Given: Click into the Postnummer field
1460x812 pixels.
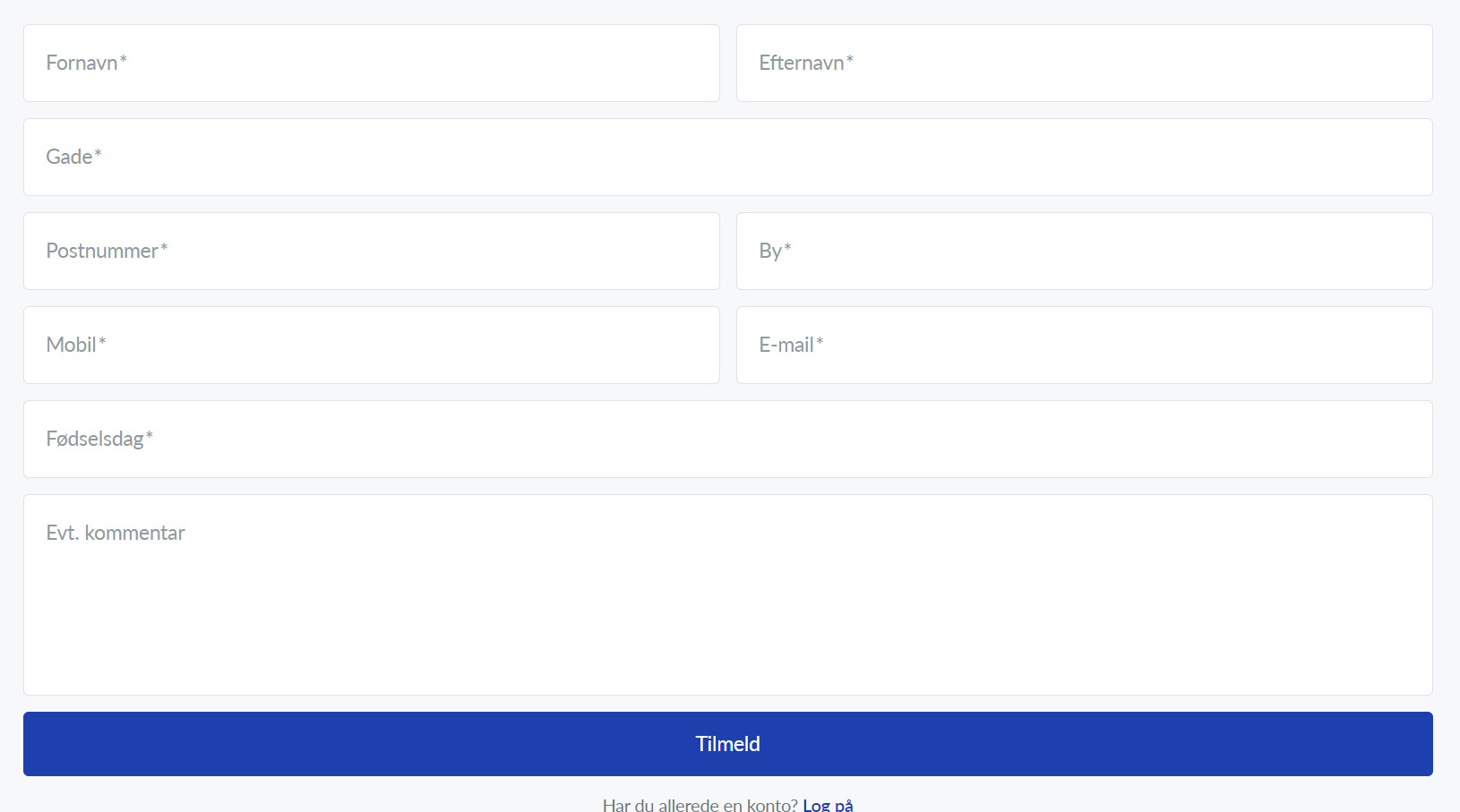Looking at the screenshot, I should coord(371,252).
